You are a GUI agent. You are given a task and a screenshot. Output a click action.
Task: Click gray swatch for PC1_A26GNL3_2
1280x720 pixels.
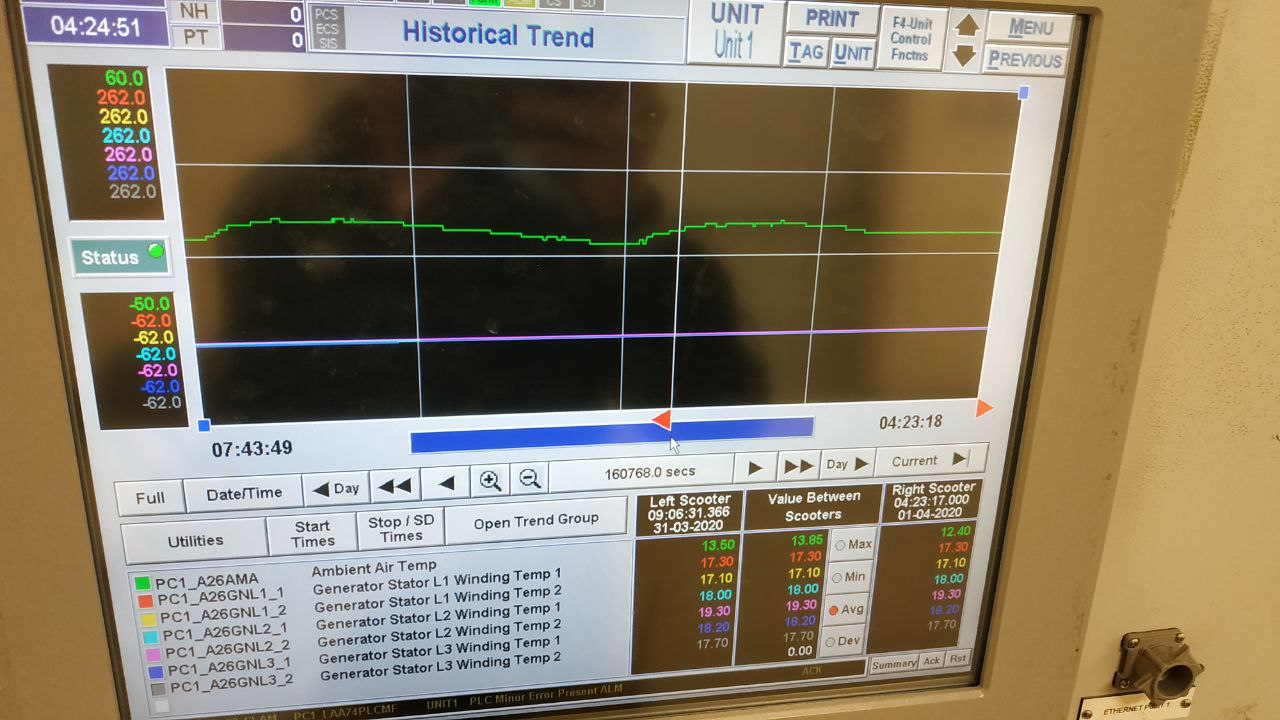[x=159, y=689]
